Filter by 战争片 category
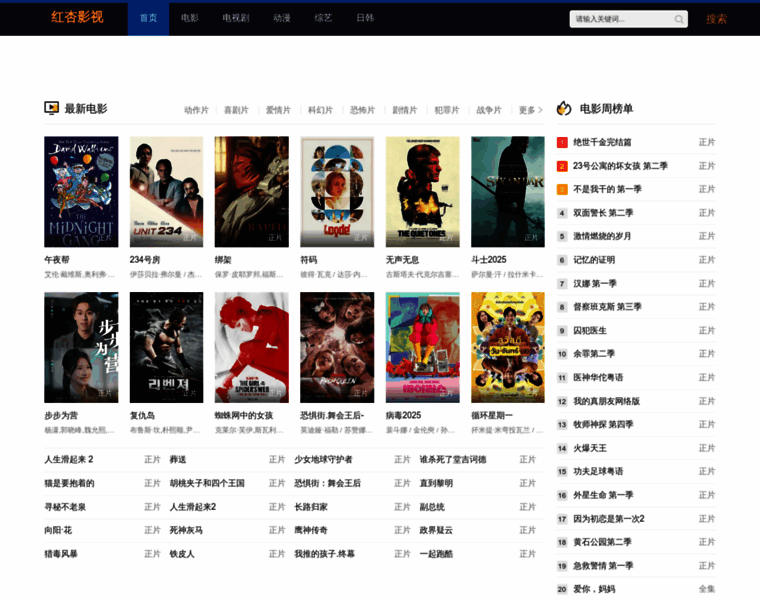Image resolution: width=760 pixels, height=600 pixels. 489,111
